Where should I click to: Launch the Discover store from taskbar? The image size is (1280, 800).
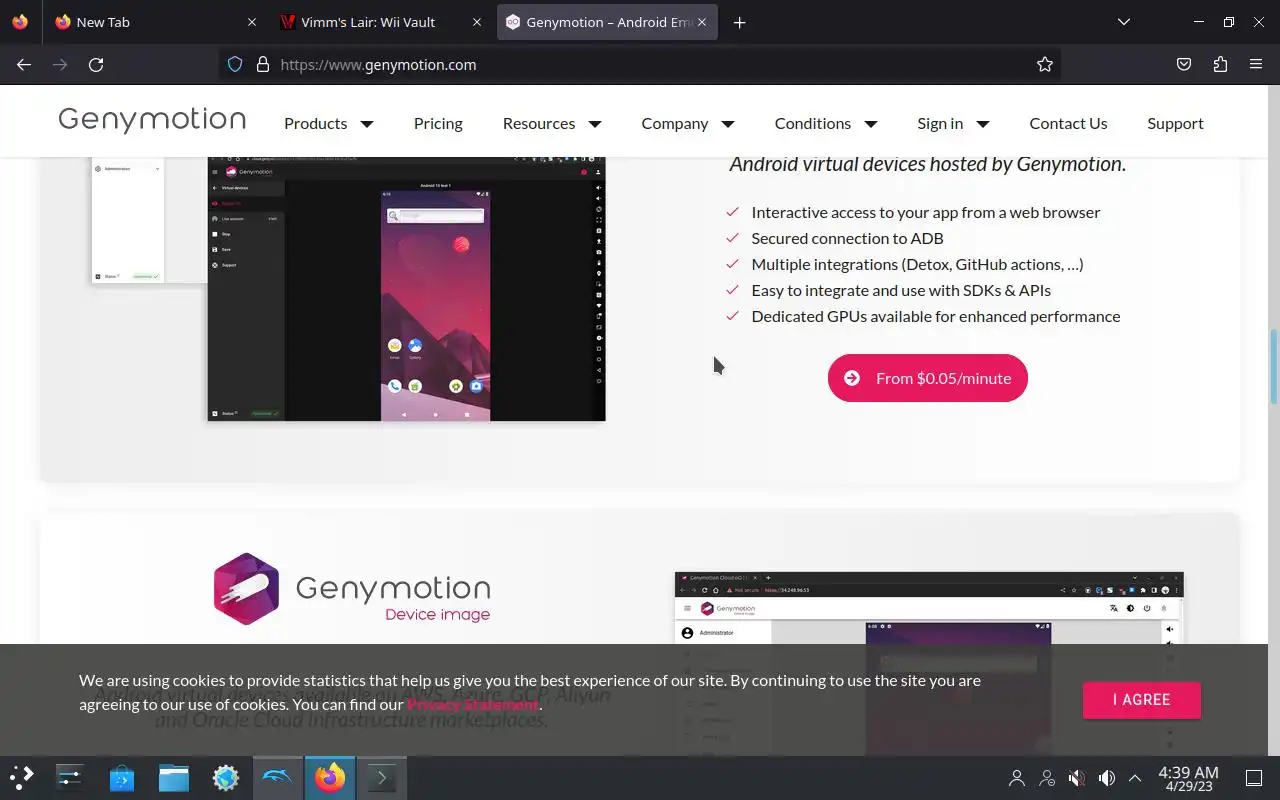tap(122, 777)
